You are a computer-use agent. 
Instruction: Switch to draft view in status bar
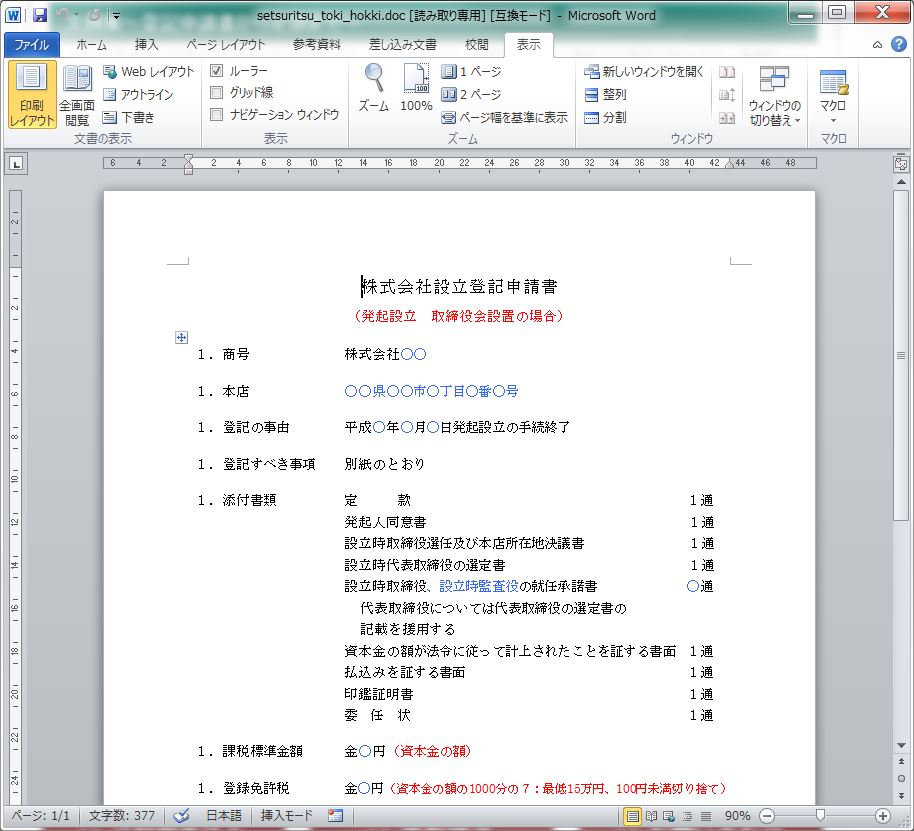705,816
